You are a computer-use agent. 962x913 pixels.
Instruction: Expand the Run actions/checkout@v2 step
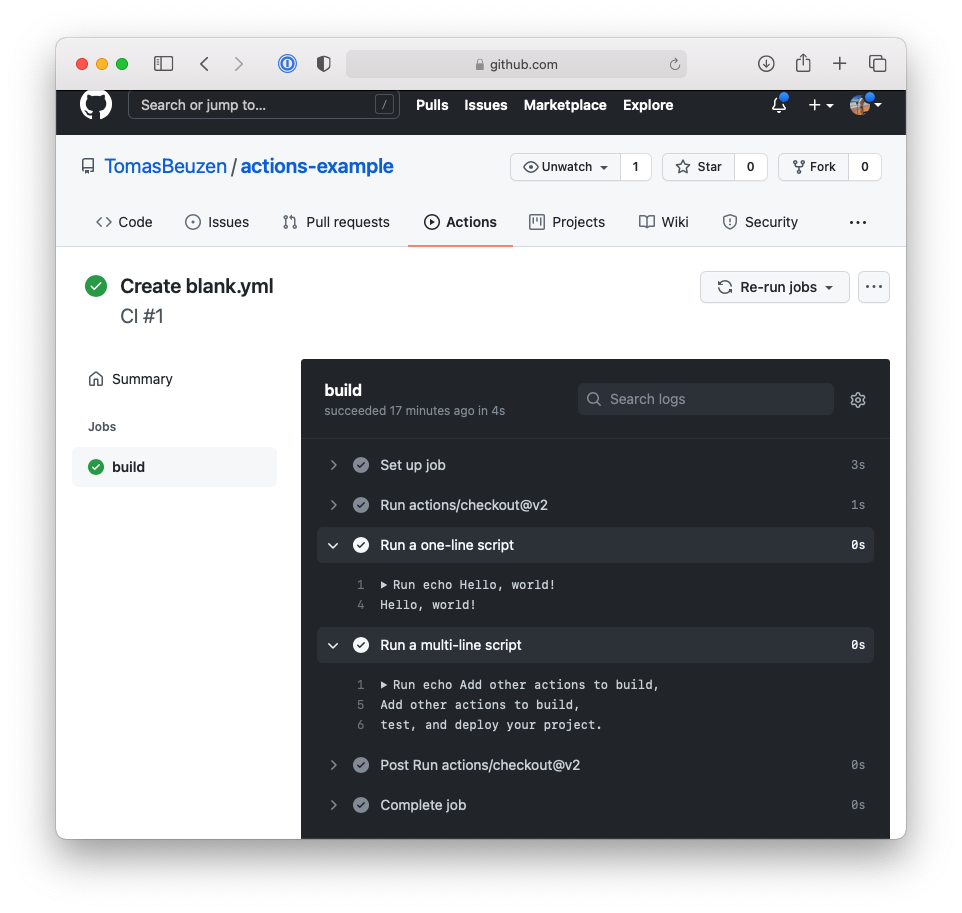333,505
